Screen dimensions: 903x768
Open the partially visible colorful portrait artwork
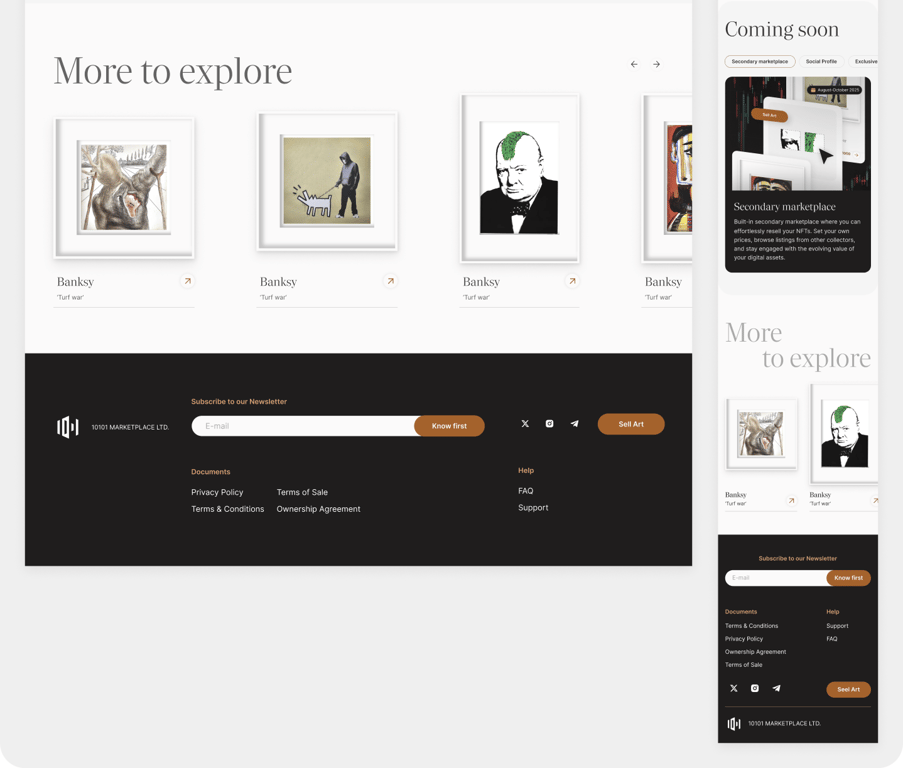click(x=667, y=178)
